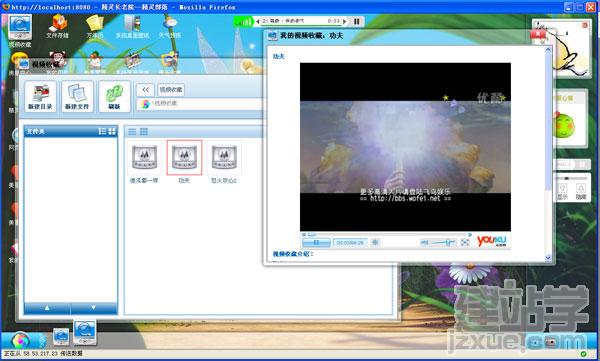The width and height of the screenshot is (600, 361).
Task: Click the 视频收藏 breadcrumb tab
Action: pos(171,90)
